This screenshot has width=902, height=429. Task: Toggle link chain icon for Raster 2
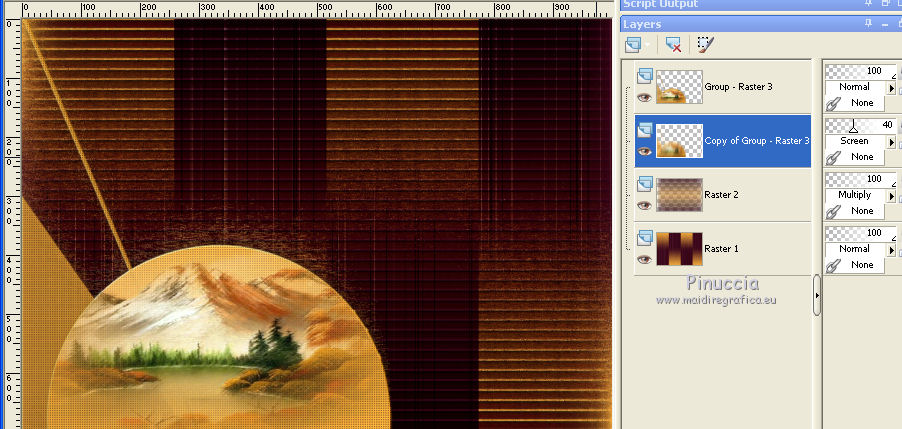(832, 212)
